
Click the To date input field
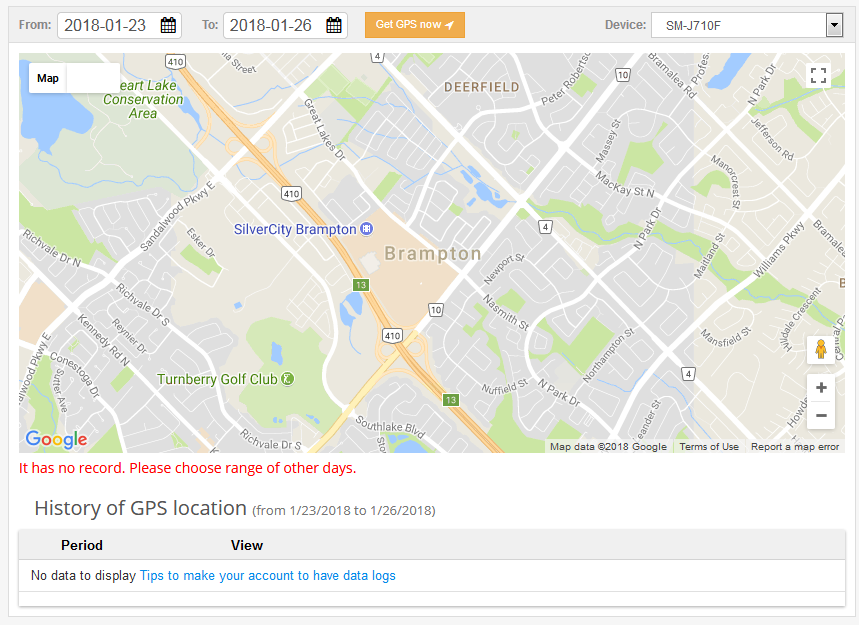(x=285, y=25)
